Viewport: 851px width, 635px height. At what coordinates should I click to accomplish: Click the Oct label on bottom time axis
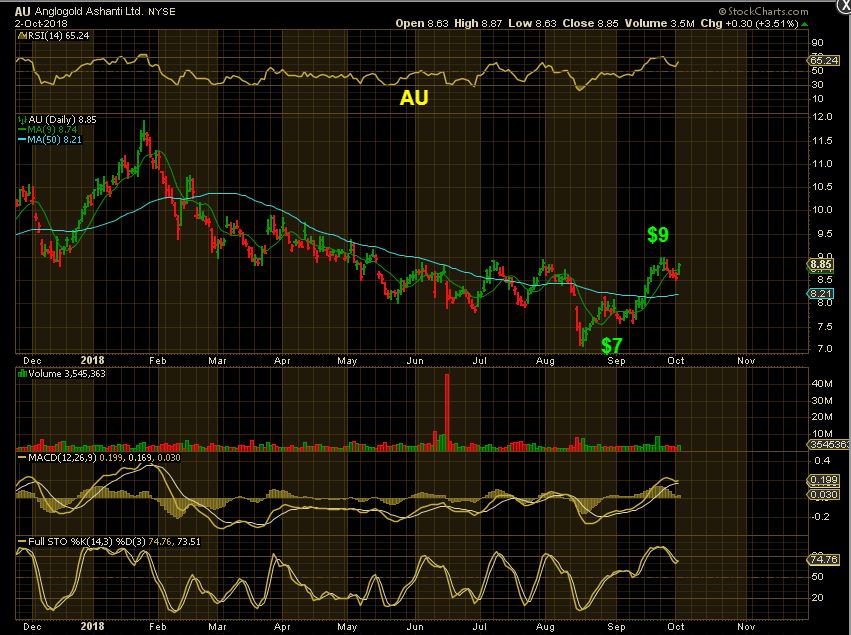pyautogui.click(x=676, y=626)
